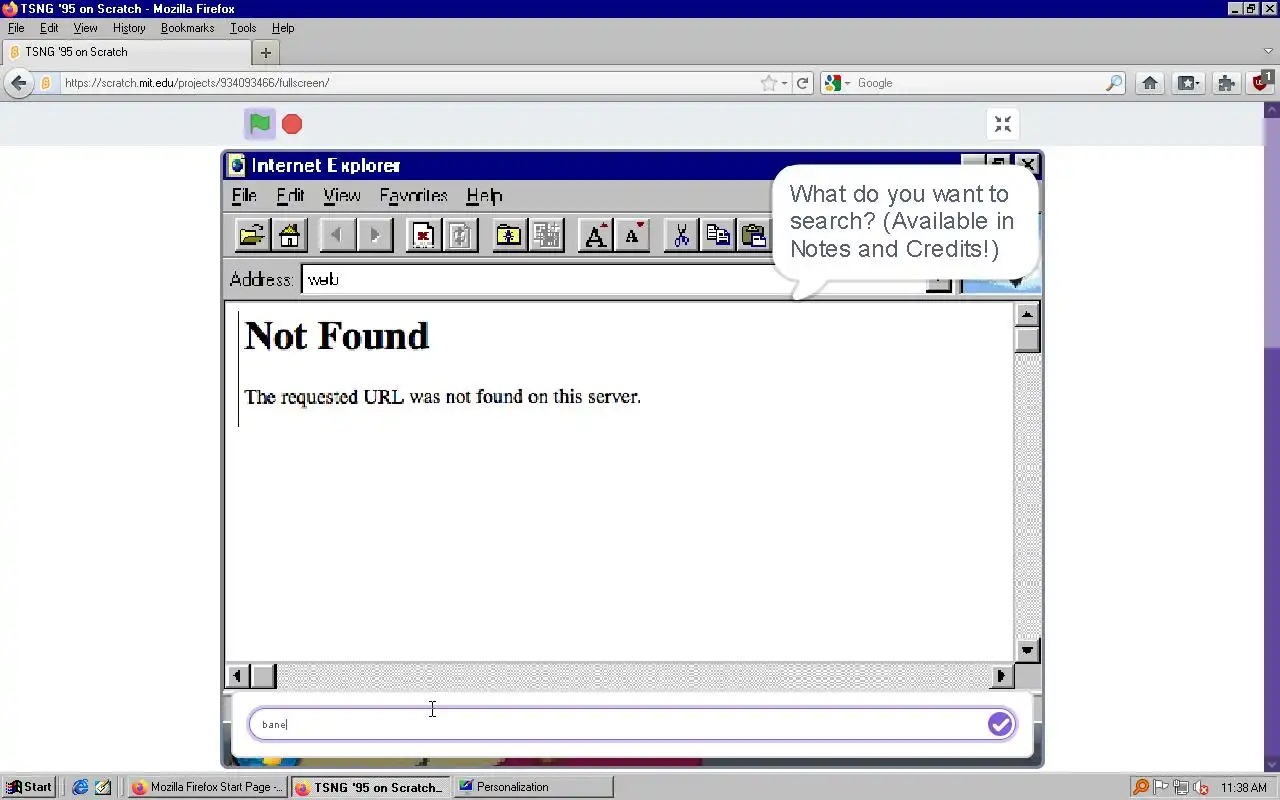Launch Internet Explorer from quick launch
1280x800 pixels.
81,787
